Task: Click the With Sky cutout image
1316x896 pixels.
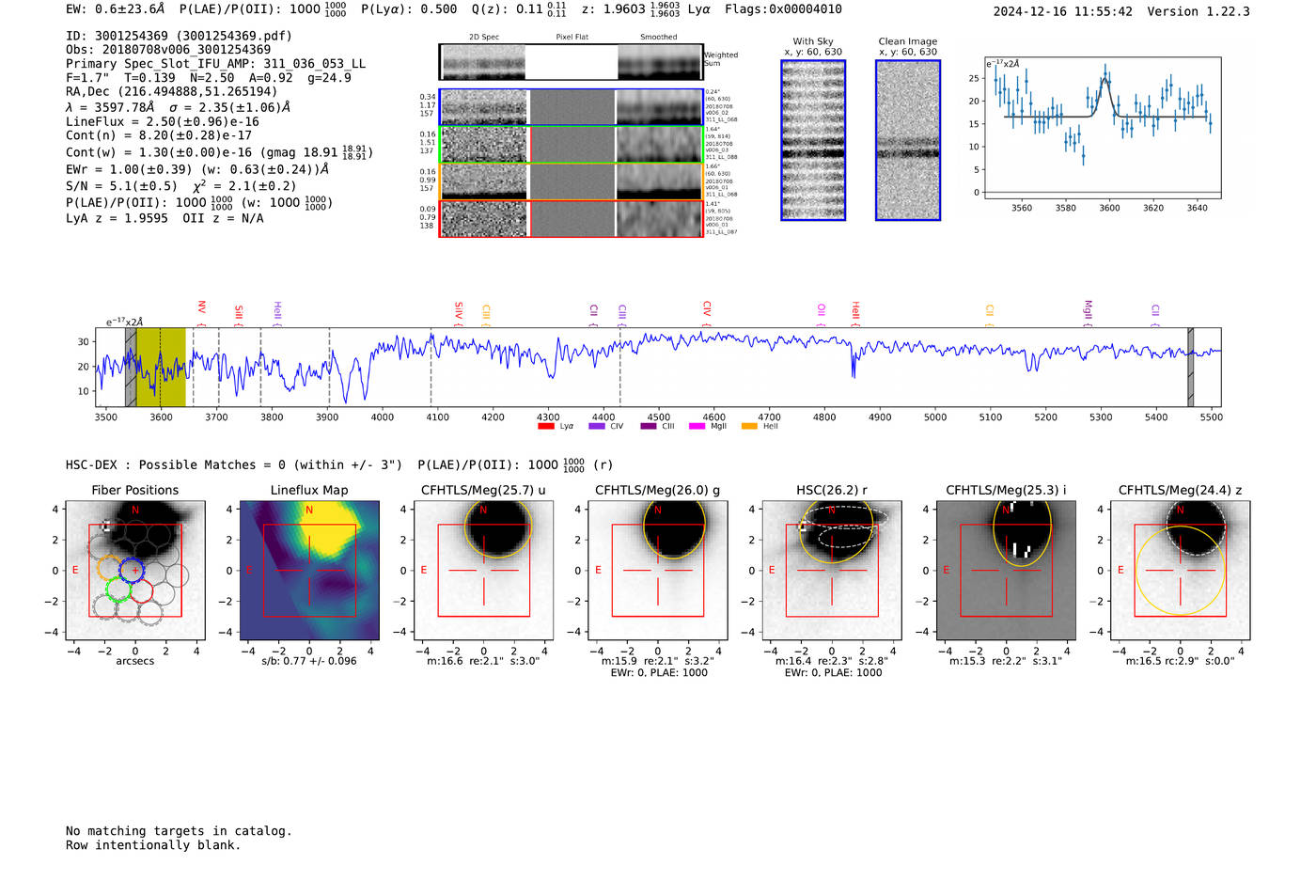Action: [x=813, y=140]
